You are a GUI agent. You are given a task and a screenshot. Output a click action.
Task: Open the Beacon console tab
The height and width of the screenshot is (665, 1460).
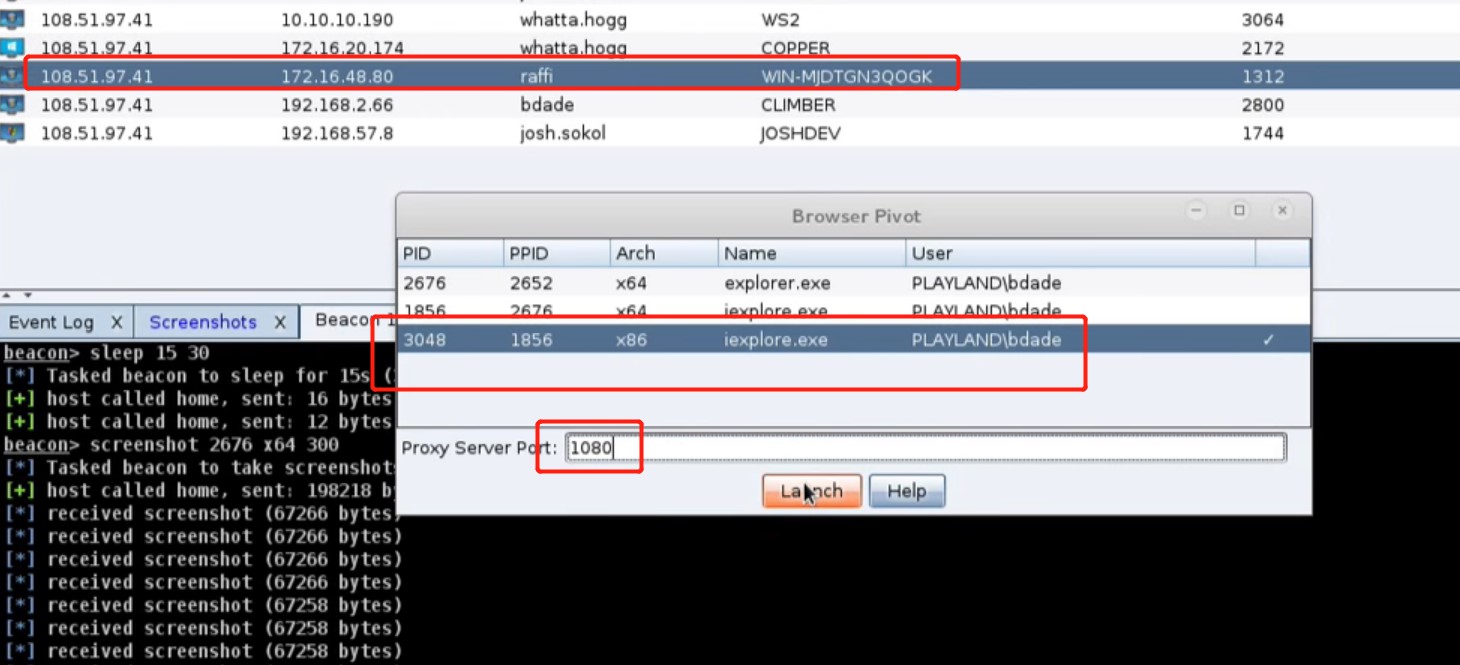point(350,320)
